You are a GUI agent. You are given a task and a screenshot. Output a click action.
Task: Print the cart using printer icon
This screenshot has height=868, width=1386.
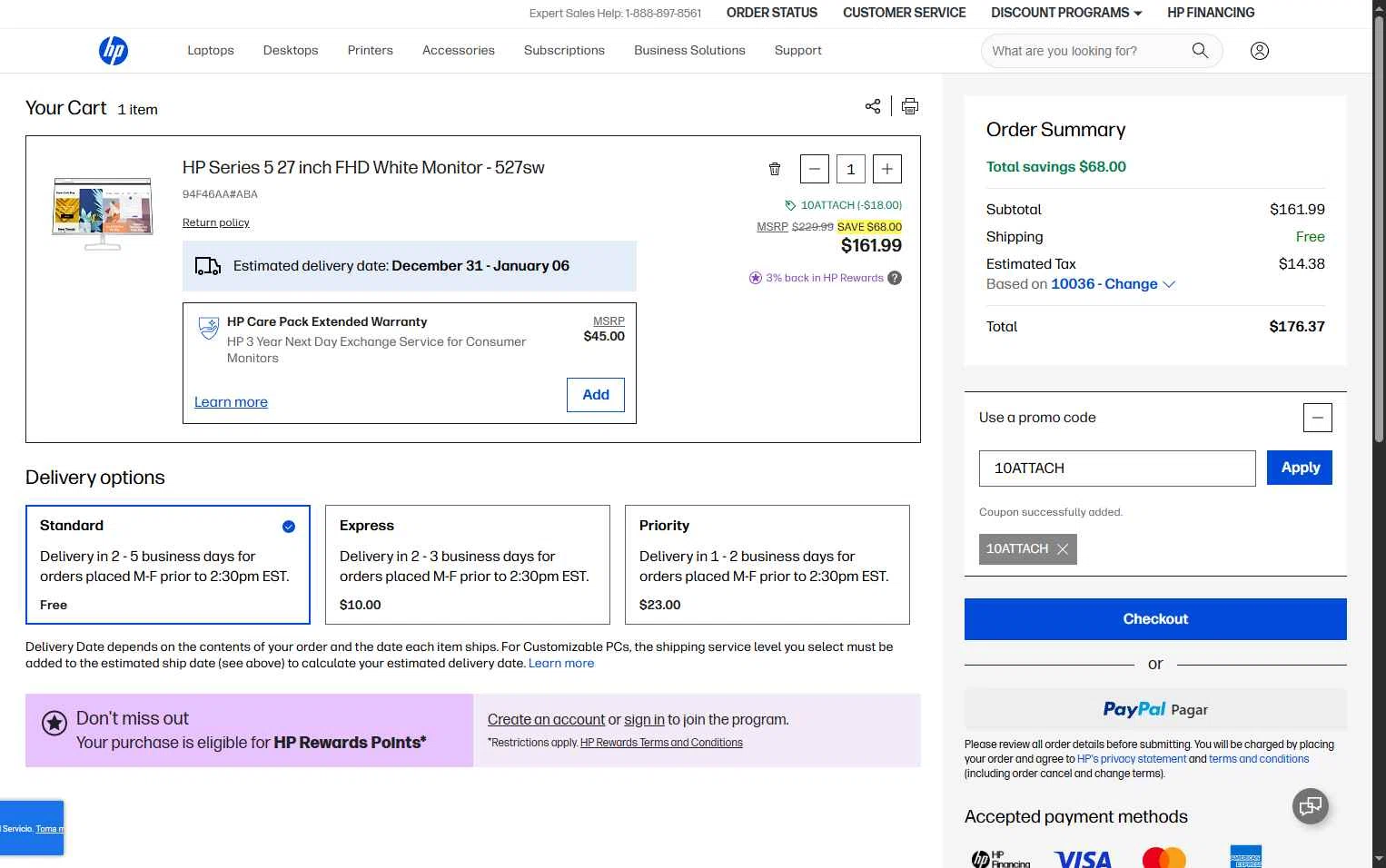(910, 106)
